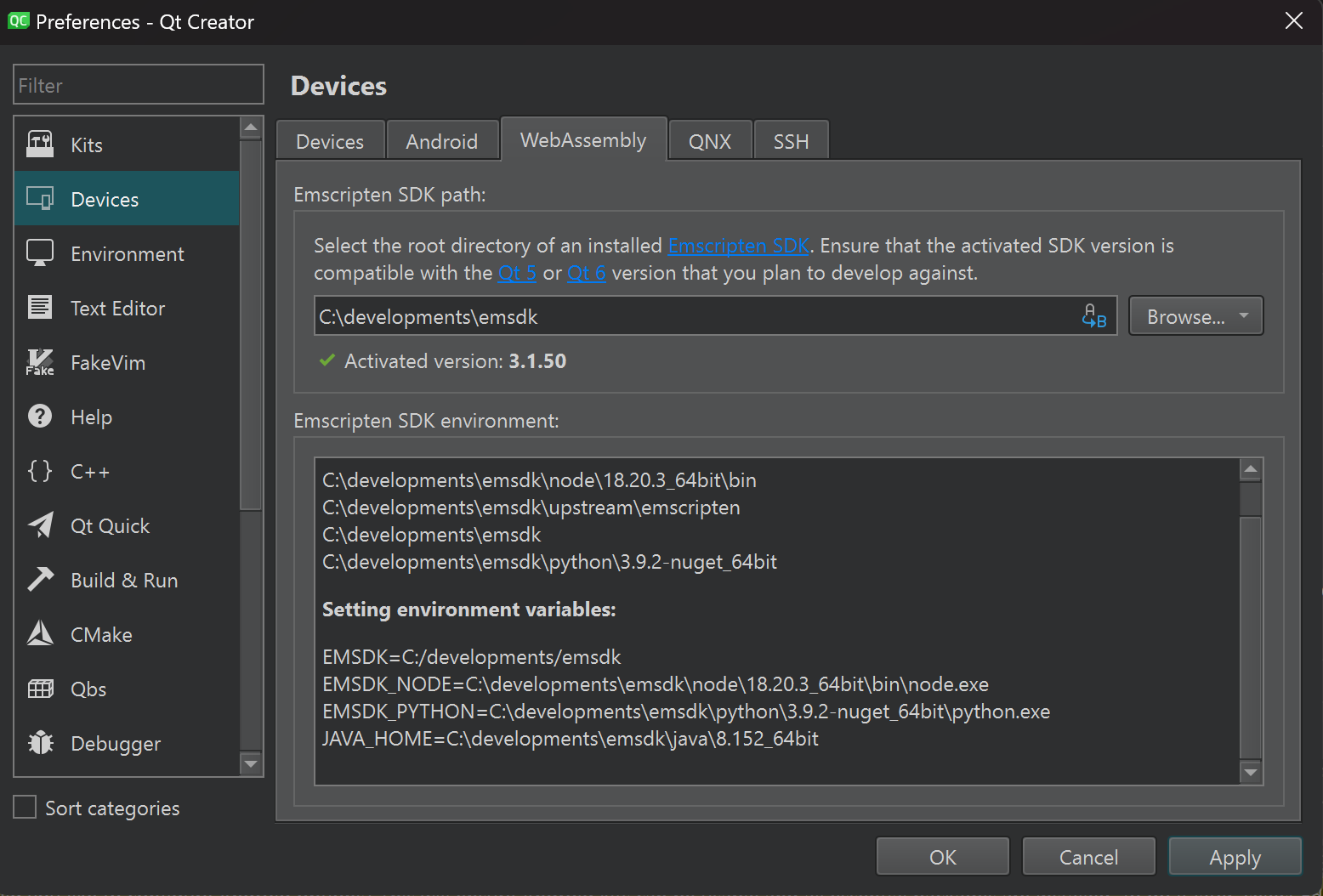Close the Preferences dialog
The image size is (1323, 896).
(1293, 20)
